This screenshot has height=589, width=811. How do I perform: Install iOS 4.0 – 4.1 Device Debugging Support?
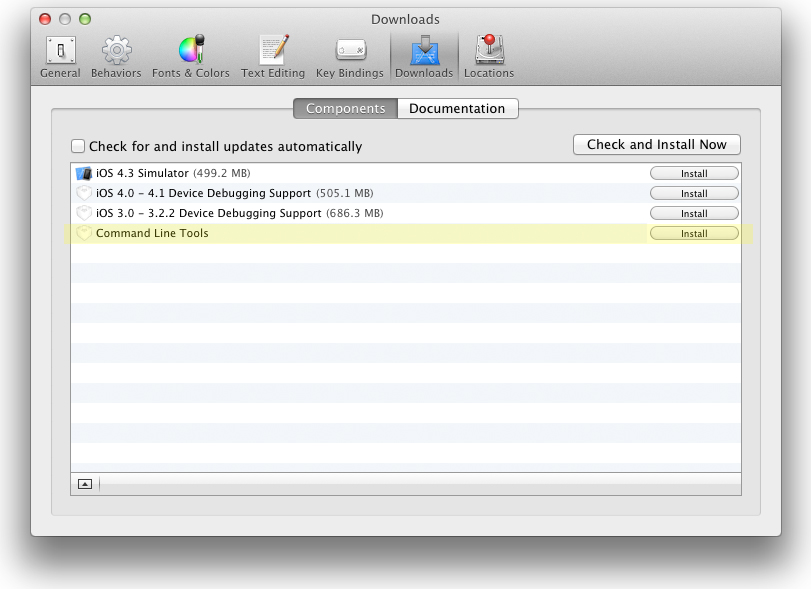[x=694, y=193]
